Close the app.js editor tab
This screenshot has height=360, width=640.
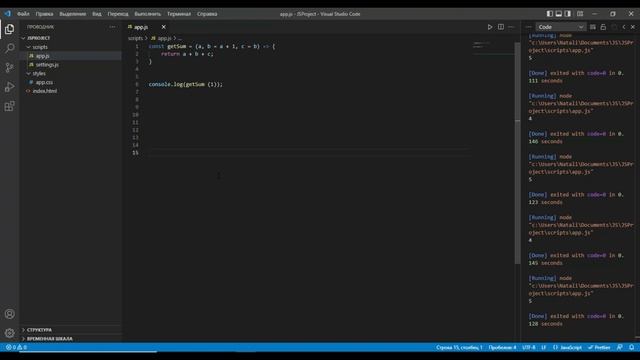pos(163,27)
